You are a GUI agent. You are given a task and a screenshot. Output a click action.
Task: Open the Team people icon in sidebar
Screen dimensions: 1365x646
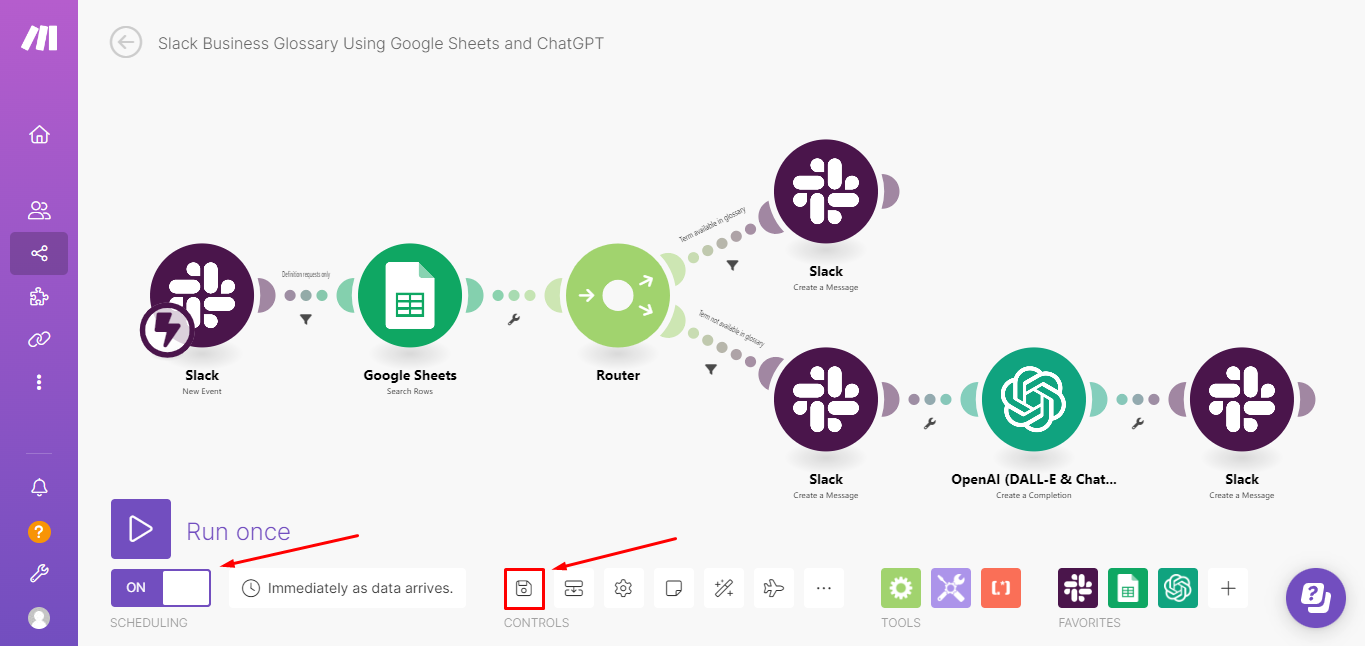tap(39, 210)
